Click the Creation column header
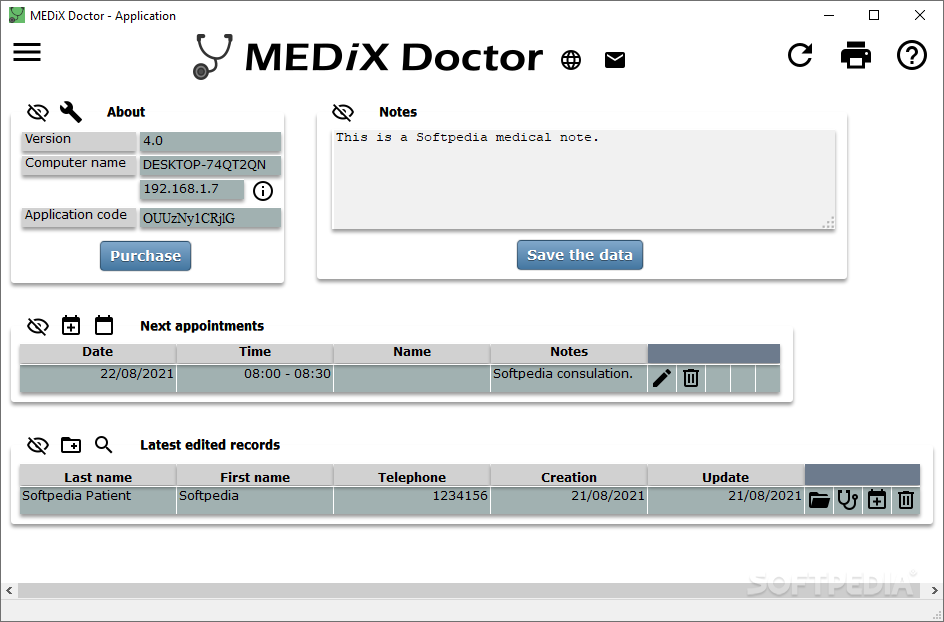 569,477
